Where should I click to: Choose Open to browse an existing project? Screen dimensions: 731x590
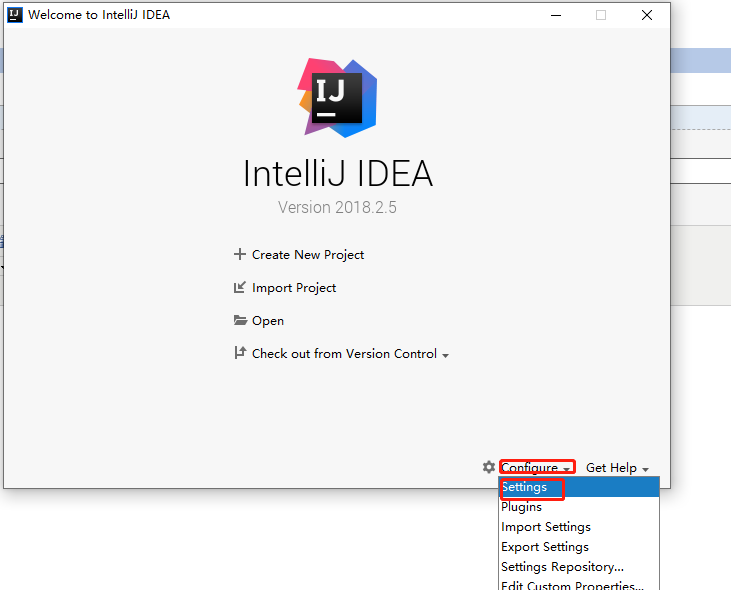268,321
